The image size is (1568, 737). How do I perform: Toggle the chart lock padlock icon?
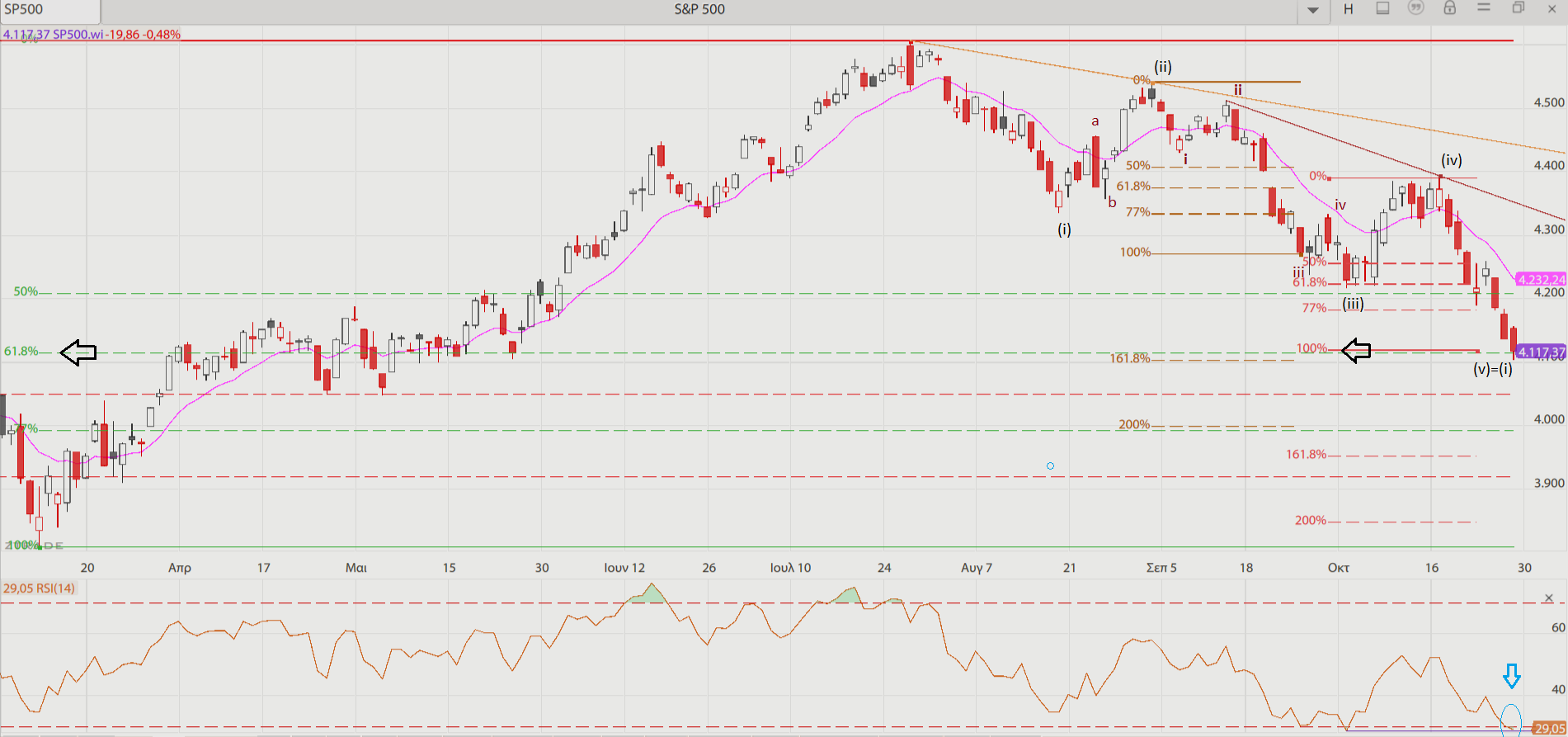[1449, 7]
